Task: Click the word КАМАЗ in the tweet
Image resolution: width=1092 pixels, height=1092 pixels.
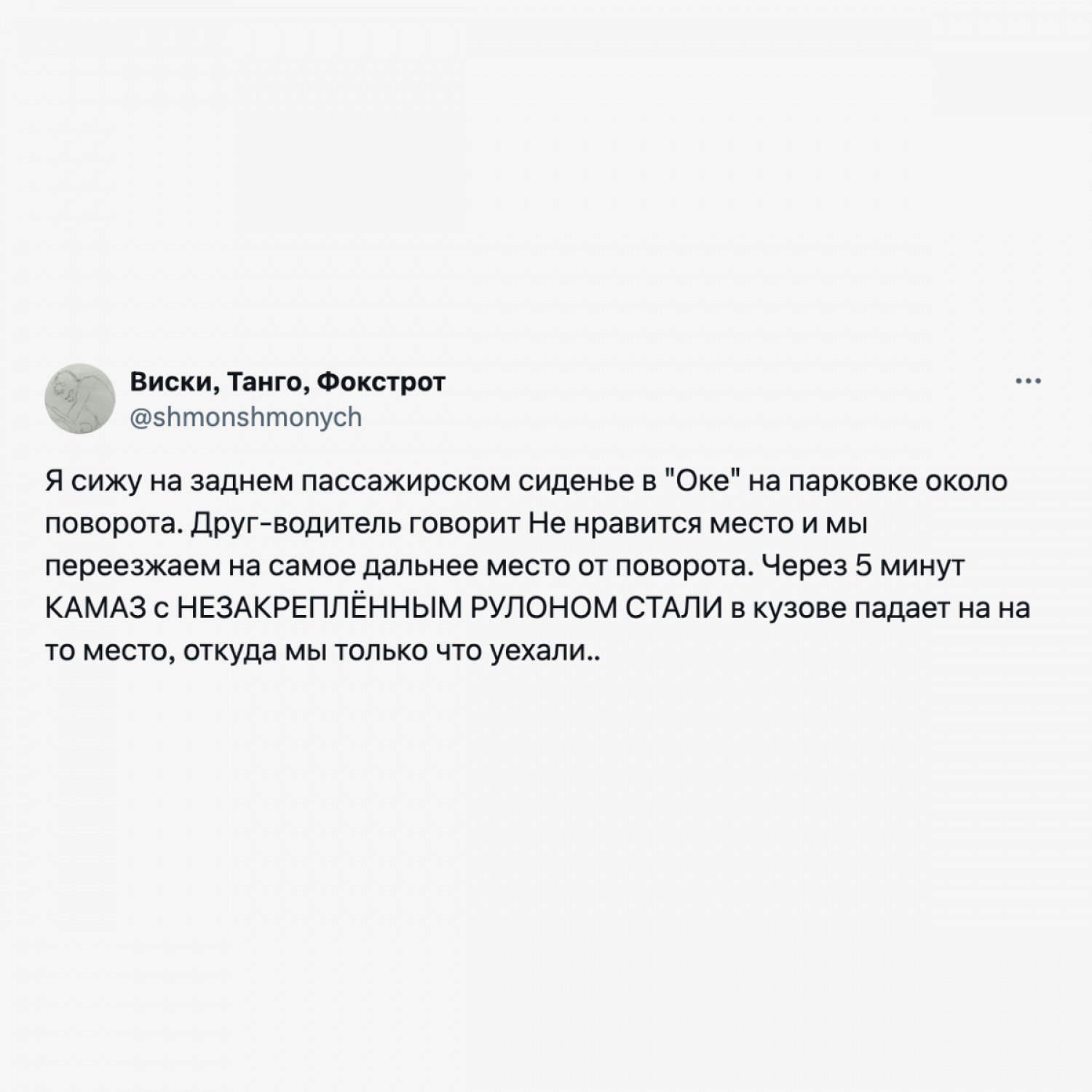Action: [93, 608]
